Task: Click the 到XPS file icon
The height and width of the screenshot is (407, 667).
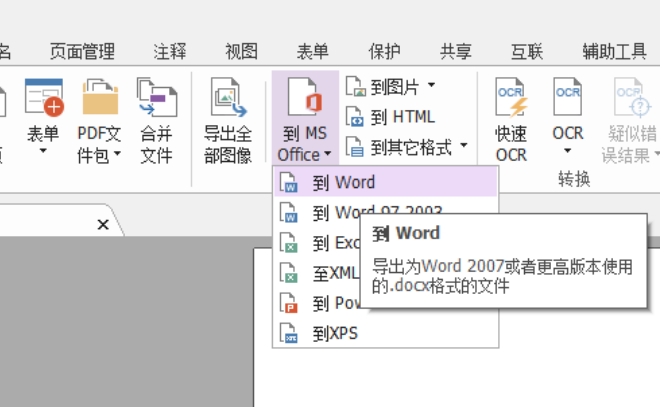Action: 288,333
